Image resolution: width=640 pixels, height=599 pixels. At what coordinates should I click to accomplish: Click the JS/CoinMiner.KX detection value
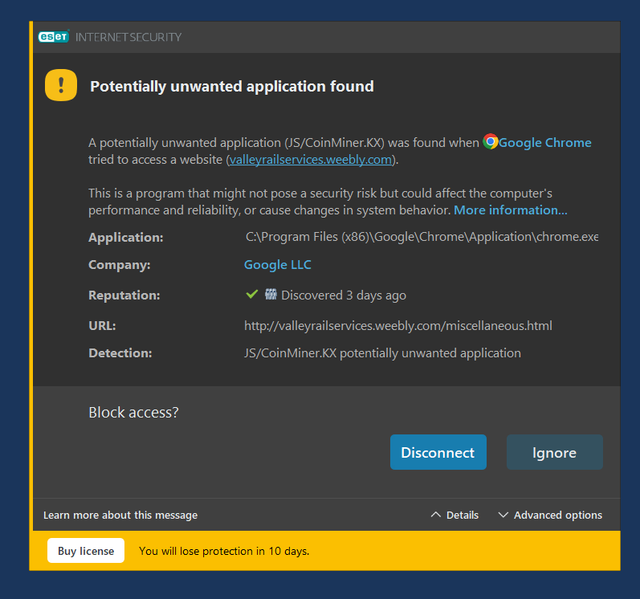click(382, 353)
